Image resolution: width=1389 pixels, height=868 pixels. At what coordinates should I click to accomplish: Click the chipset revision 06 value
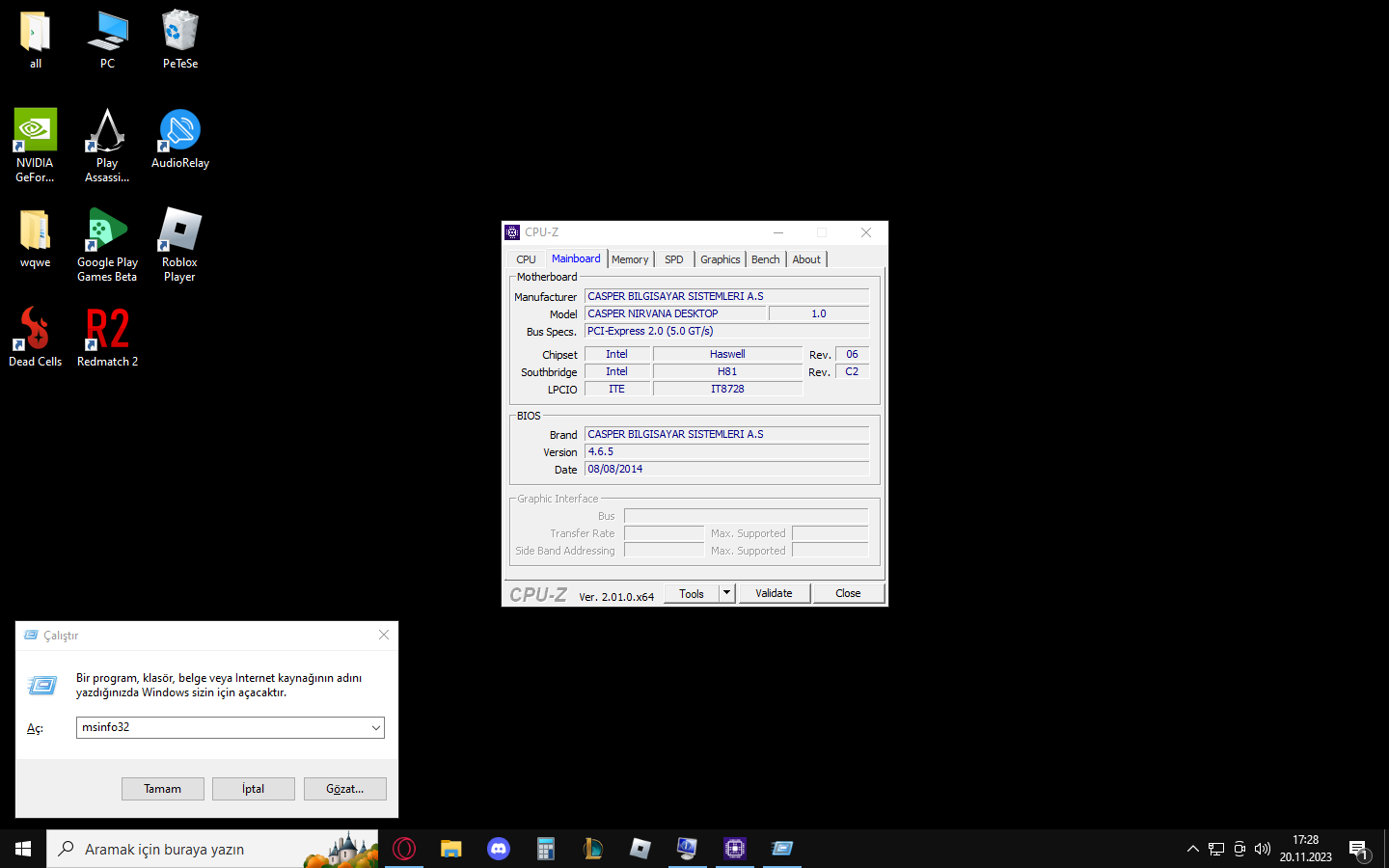click(x=852, y=354)
